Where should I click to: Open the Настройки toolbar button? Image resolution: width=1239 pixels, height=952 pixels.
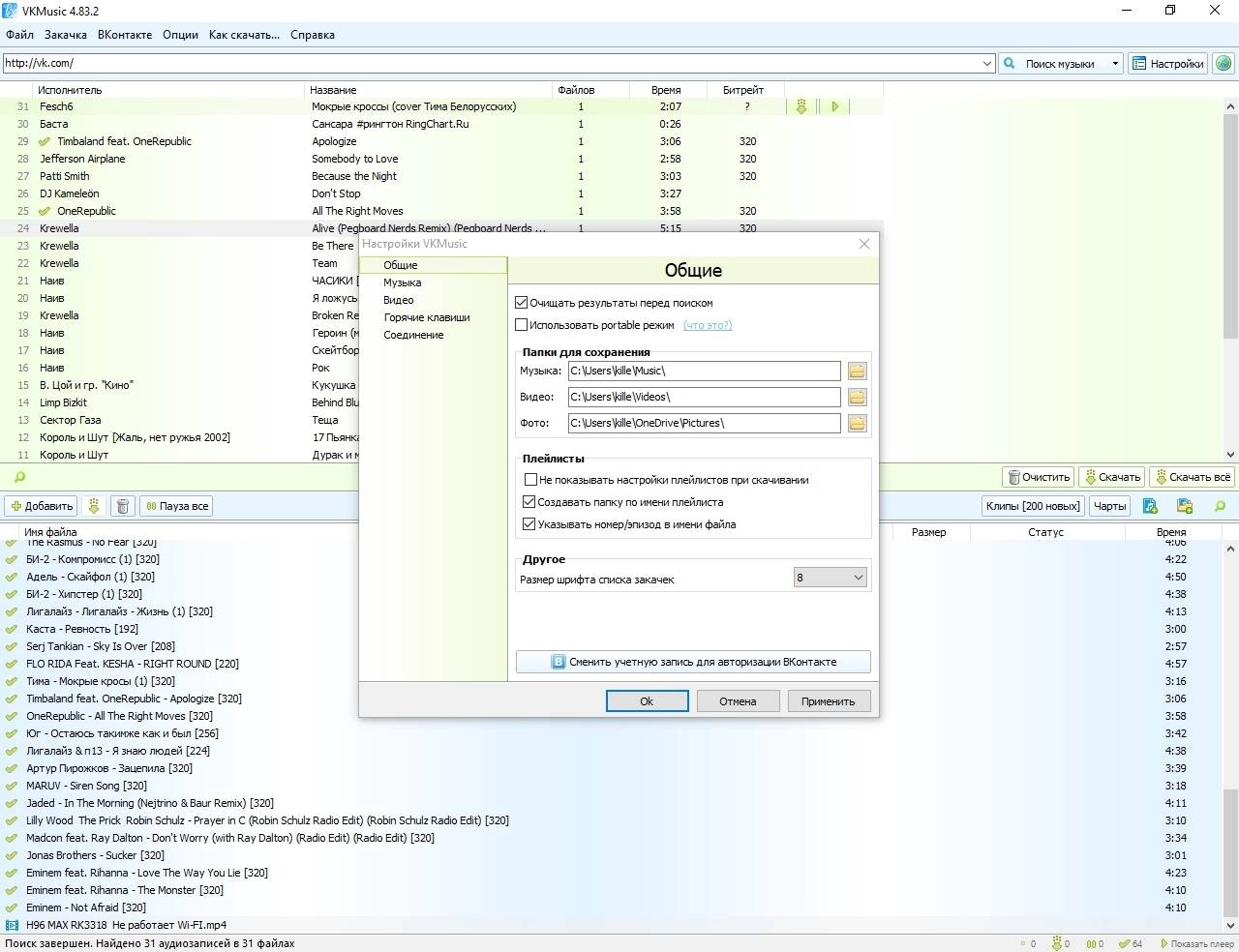click(1167, 63)
